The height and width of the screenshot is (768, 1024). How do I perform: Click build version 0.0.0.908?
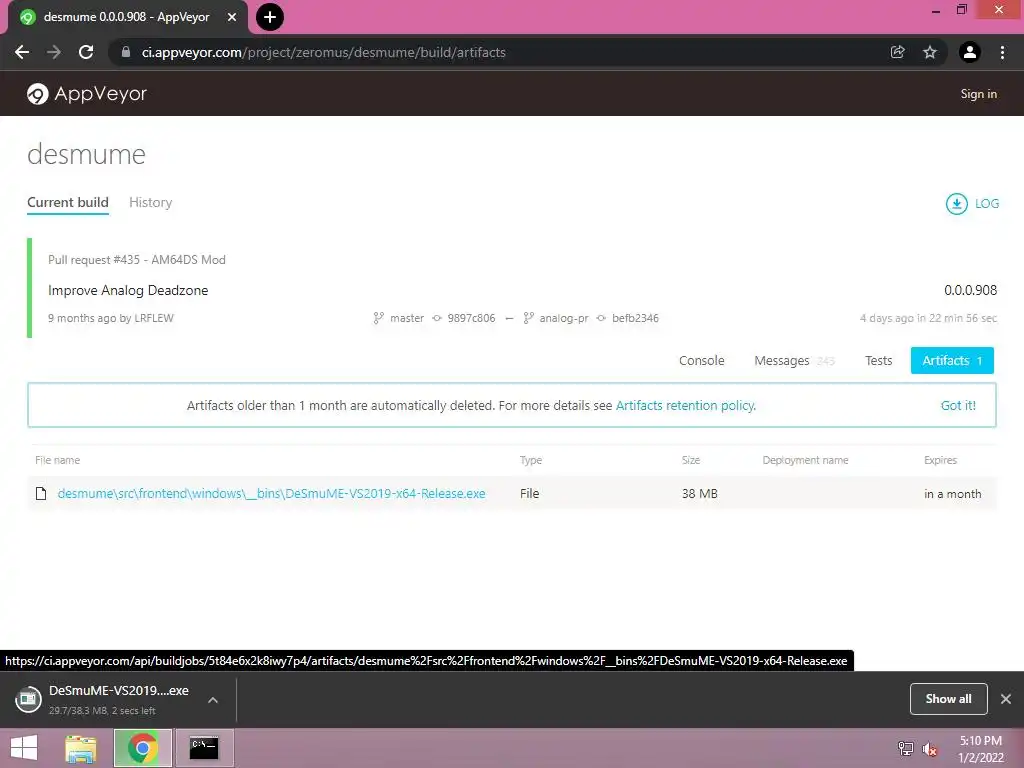pyautogui.click(x=970, y=290)
